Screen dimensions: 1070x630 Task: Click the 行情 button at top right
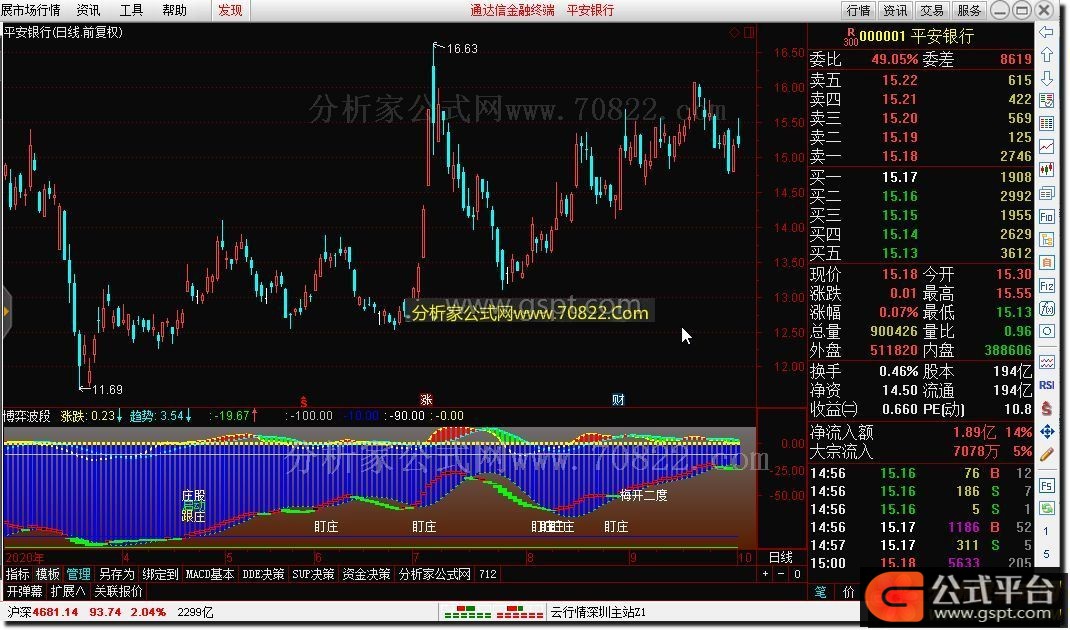tap(858, 10)
